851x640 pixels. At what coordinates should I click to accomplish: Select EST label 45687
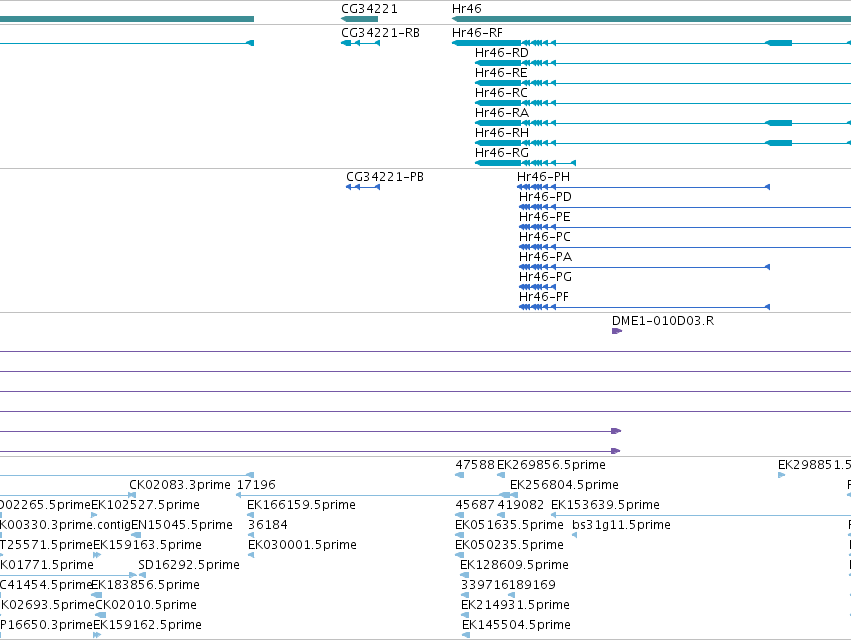(x=475, y=505)
